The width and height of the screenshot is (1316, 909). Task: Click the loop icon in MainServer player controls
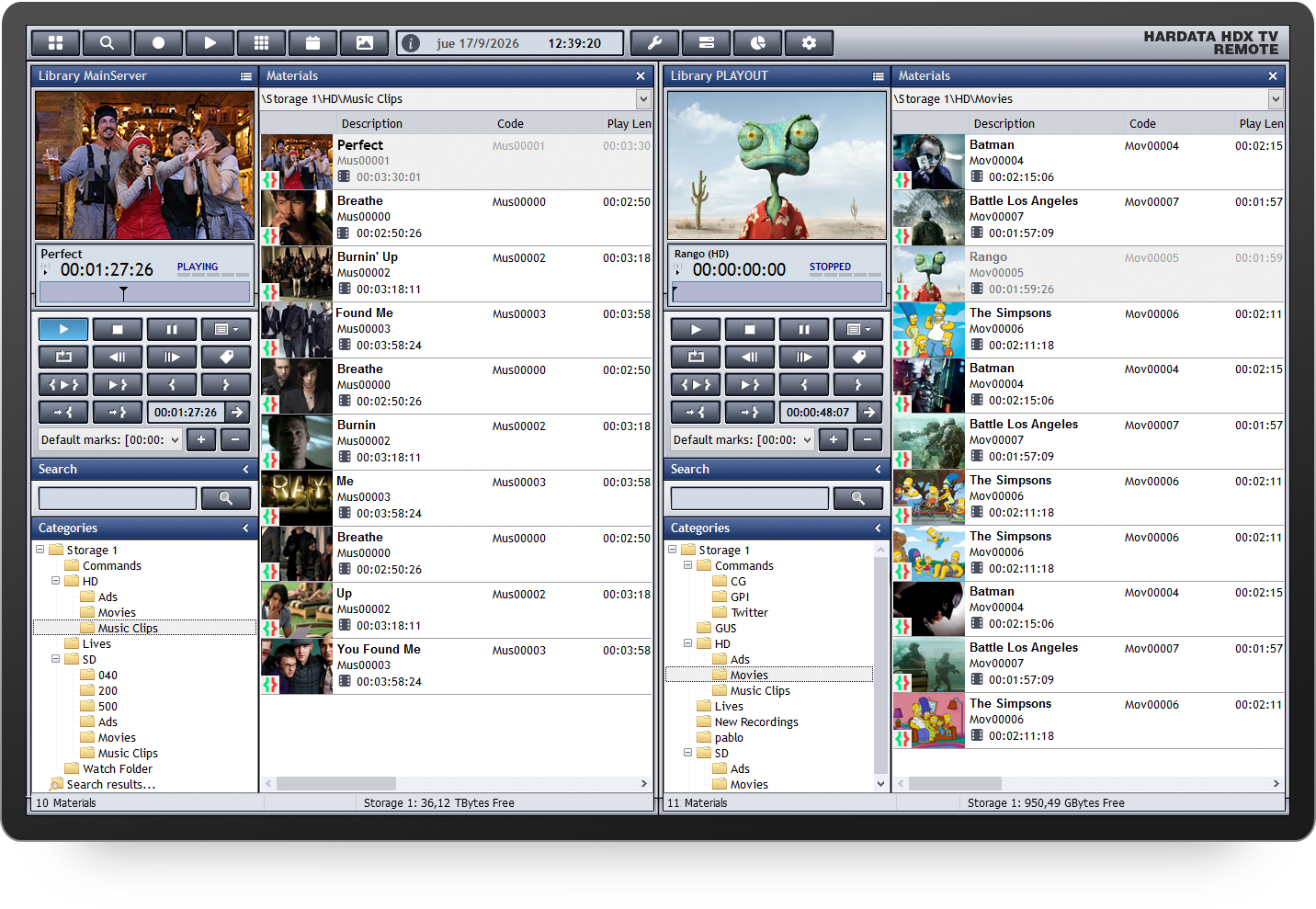pyautogui.click(x=63, y=357)
